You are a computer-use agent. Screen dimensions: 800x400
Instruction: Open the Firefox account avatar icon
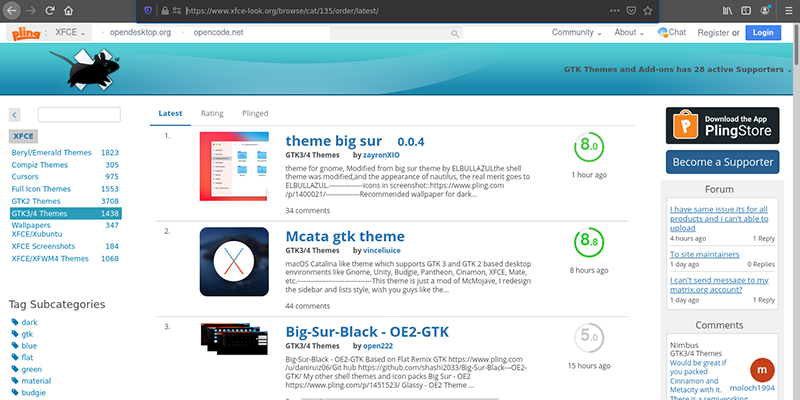(765, 11)
